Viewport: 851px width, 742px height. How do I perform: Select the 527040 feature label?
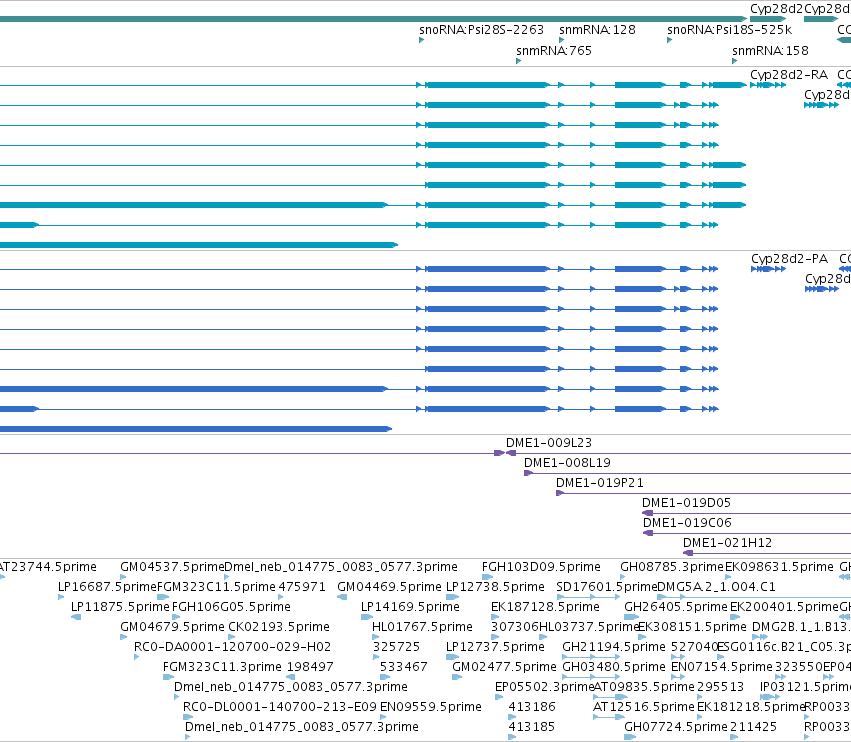[694, 648]
